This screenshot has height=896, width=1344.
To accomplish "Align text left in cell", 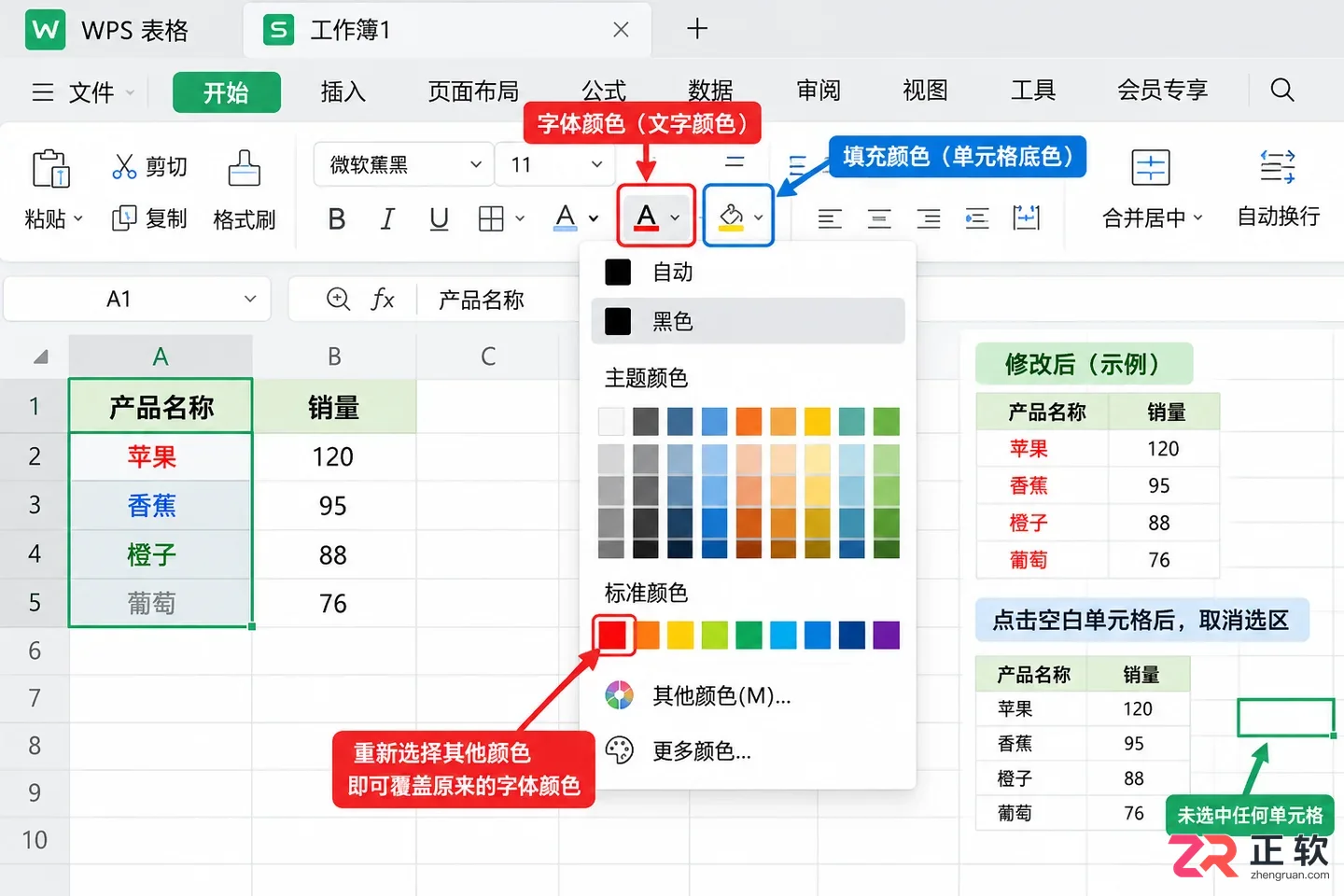I will click(x=830, y=219).
